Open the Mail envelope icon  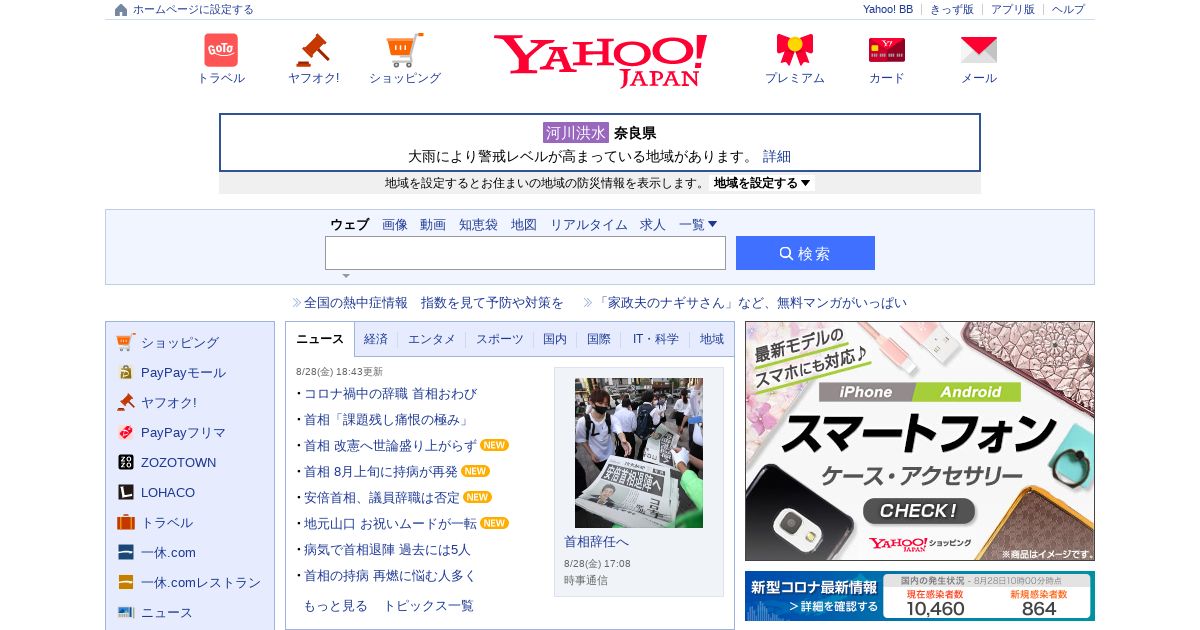[x=979, y=50]
